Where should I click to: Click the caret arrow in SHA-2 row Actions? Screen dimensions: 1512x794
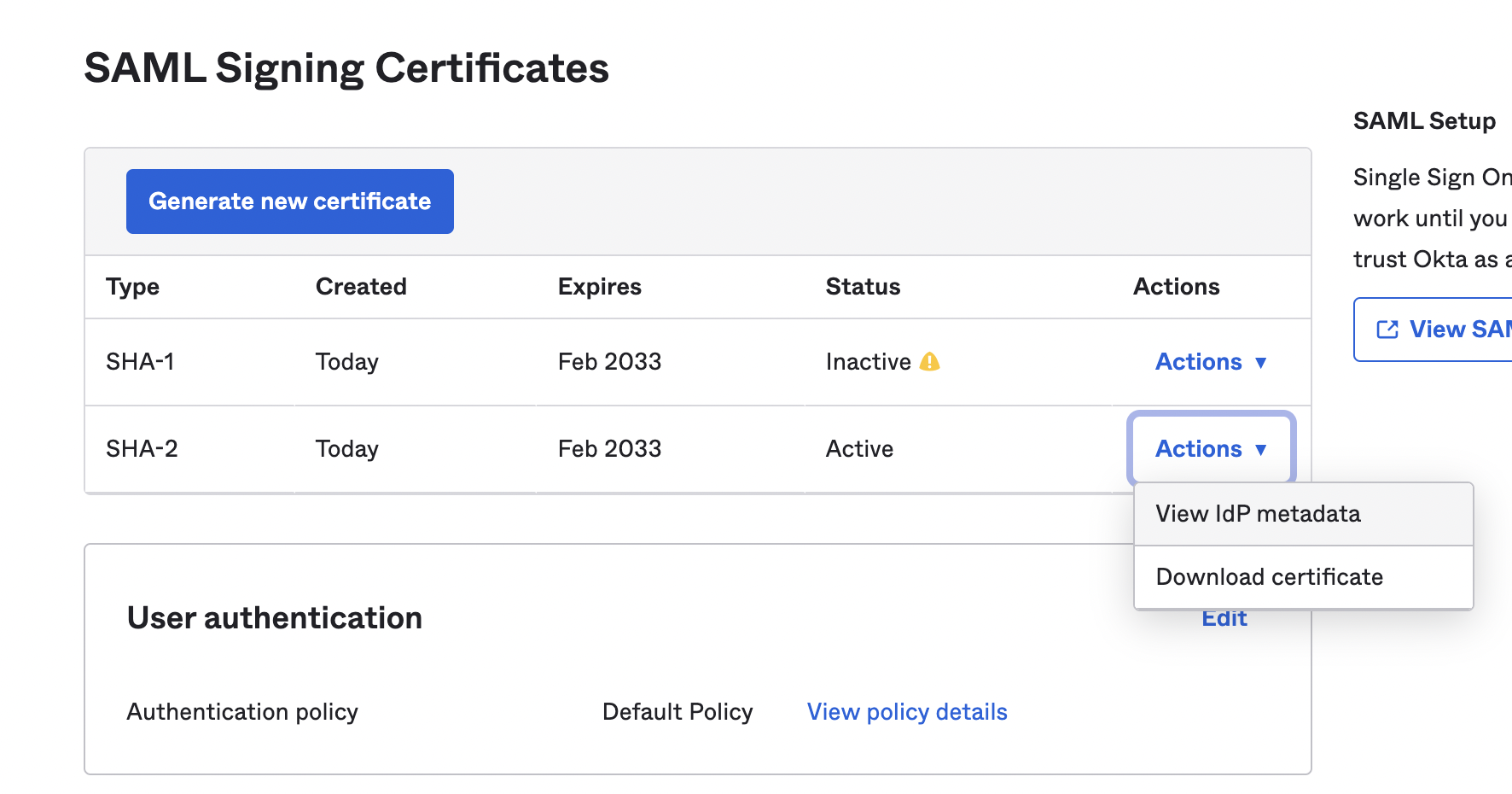point(1260,450)
